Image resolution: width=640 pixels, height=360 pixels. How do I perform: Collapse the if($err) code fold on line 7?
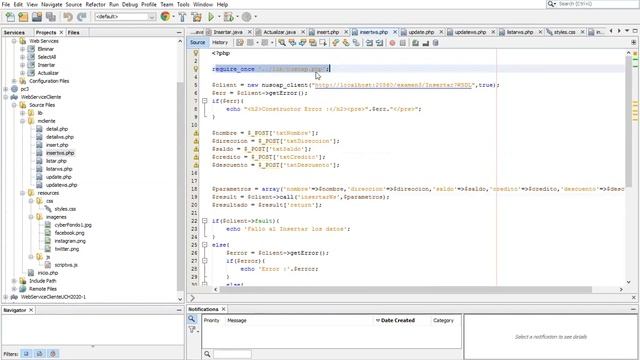click(204, 101)
